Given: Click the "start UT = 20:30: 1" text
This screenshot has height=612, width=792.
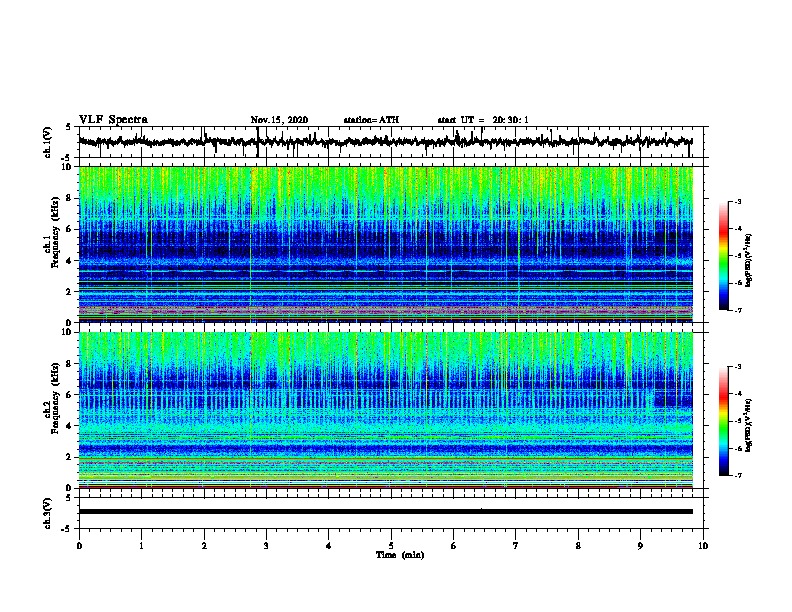Looking at the screenshot, I should (x=483, y=120).
